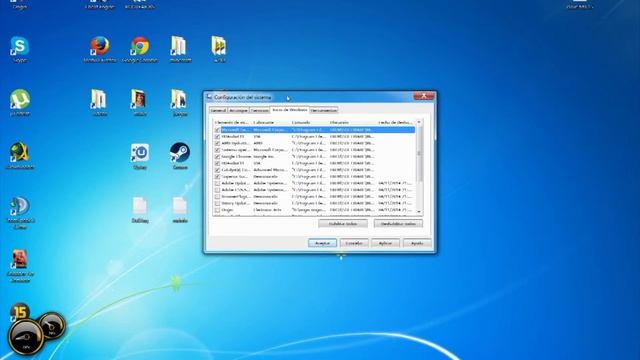Click the large CPU gauge gadget
Viewport: 640px width, 360px height.
[26, 337]
